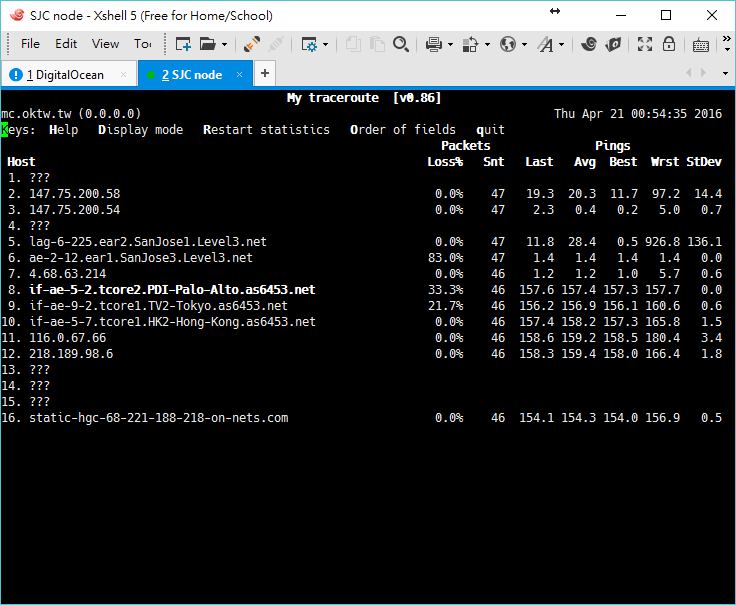Click the virtual keyboard icon
The height and width of the screenshot is (605, 736).
[x=701, y=46]
